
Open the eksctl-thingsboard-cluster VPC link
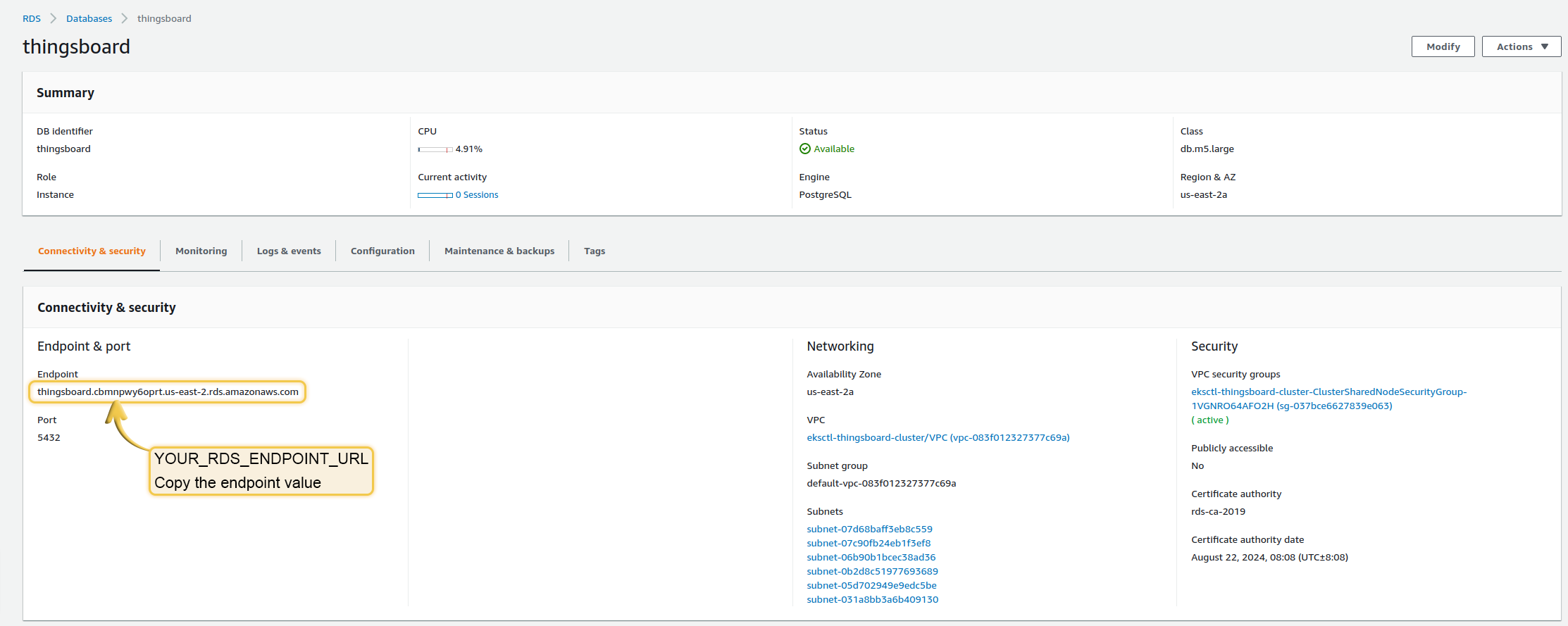(938, 437)
